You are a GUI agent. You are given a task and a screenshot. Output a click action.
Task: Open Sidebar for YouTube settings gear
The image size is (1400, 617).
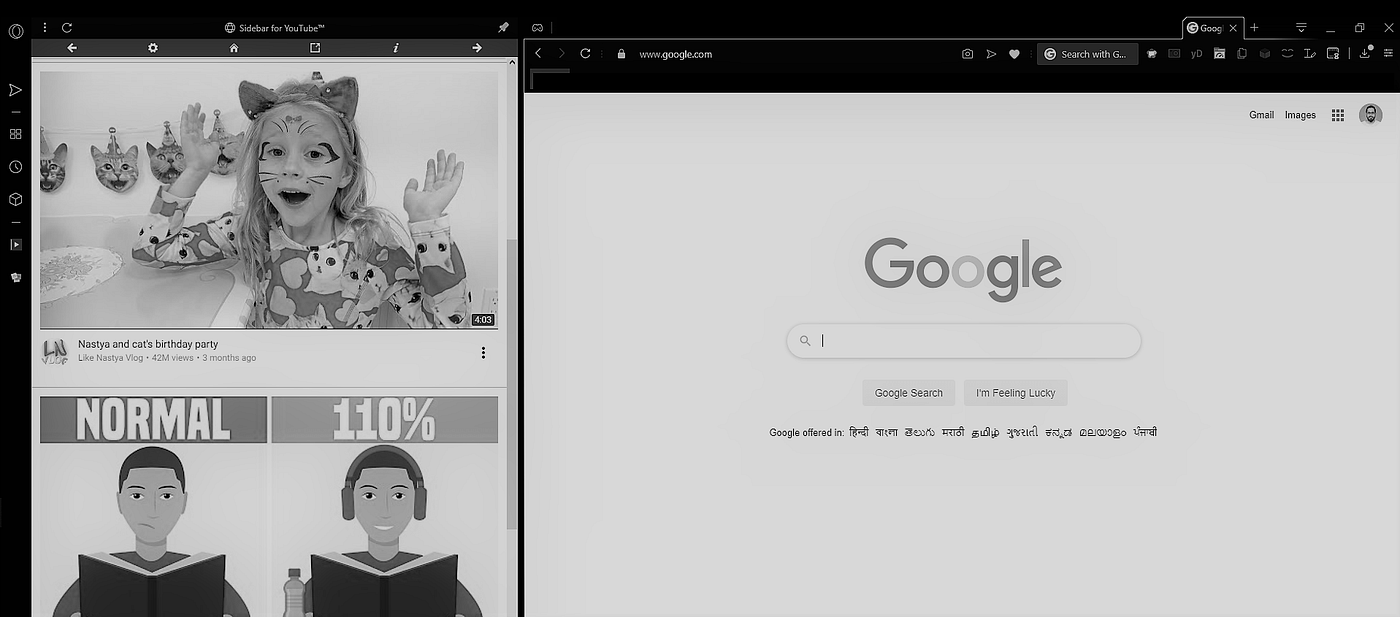[152, 47]
